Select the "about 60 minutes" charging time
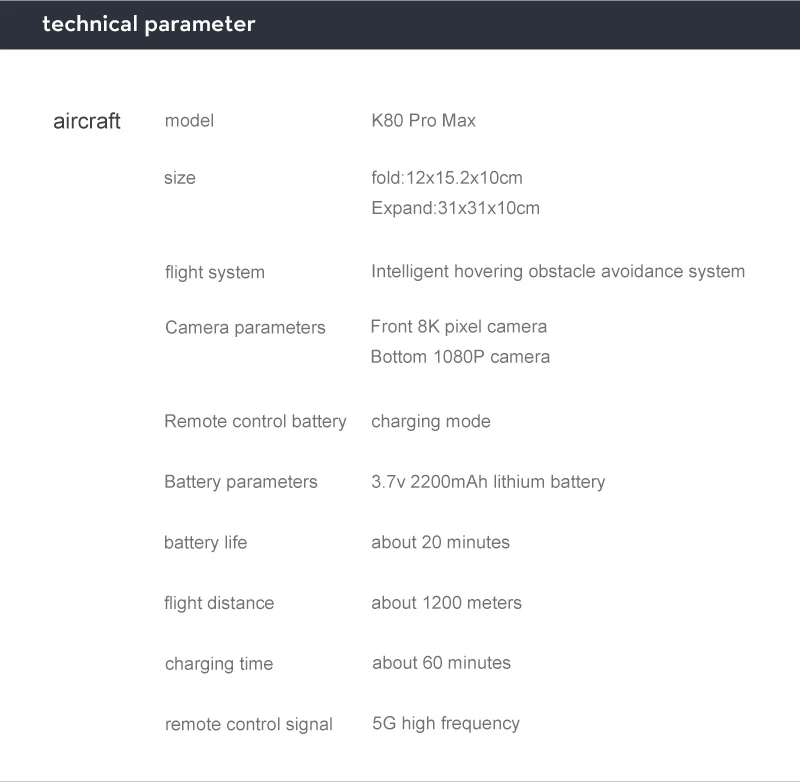This screenshot has width=800, height=782. coord(441,662)
